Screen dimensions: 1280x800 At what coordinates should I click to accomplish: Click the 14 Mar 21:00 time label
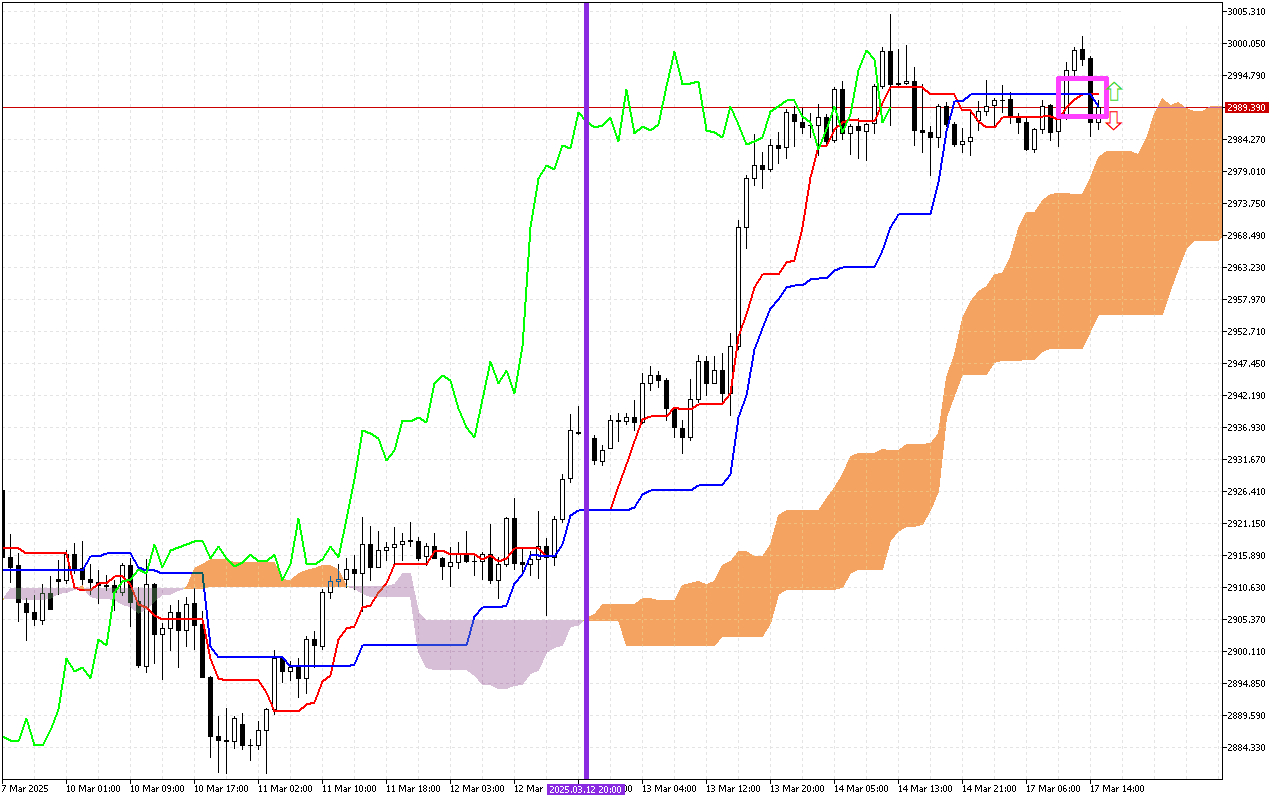(x=991, y=789)
